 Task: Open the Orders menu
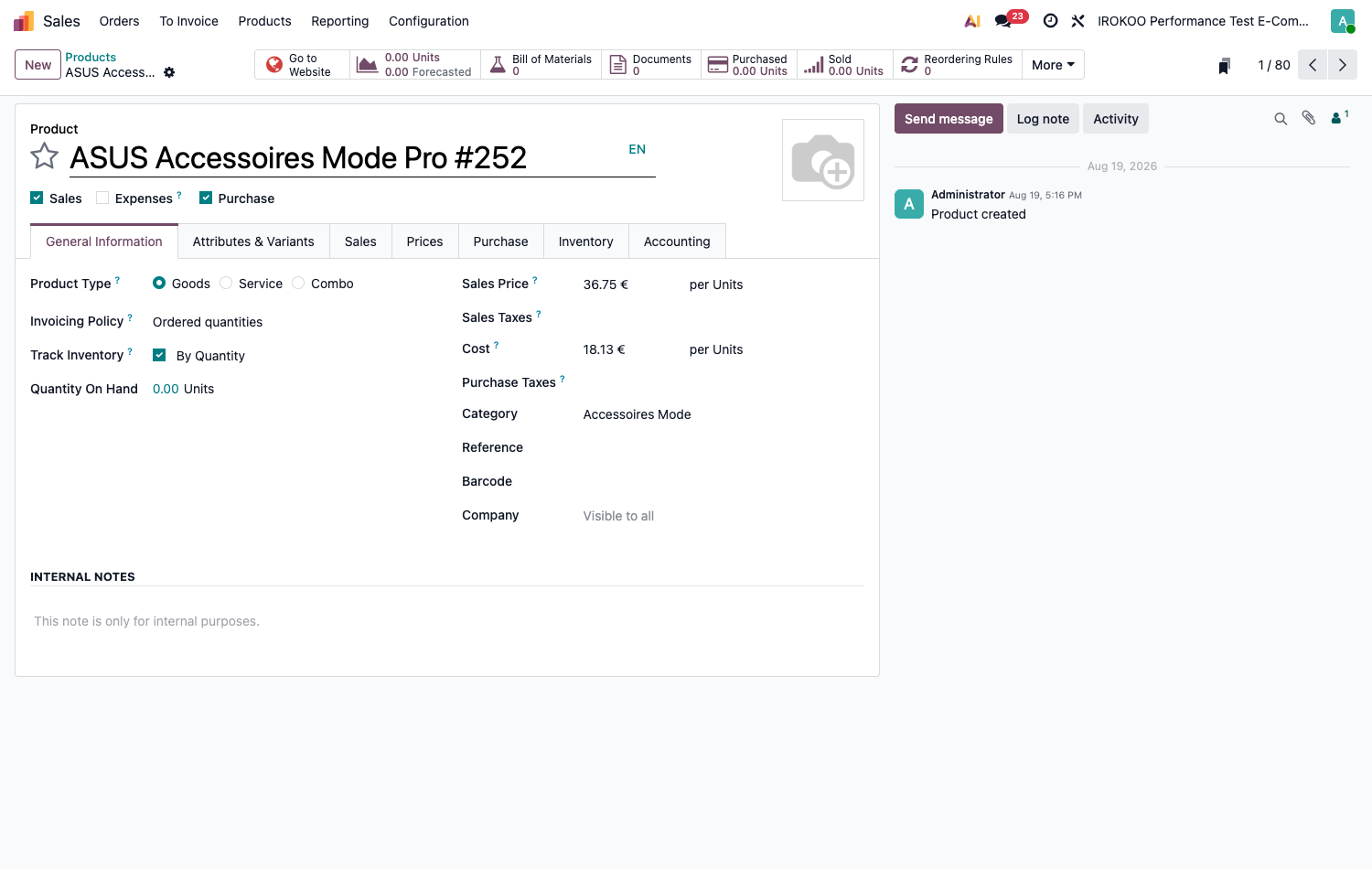[119, 21]
